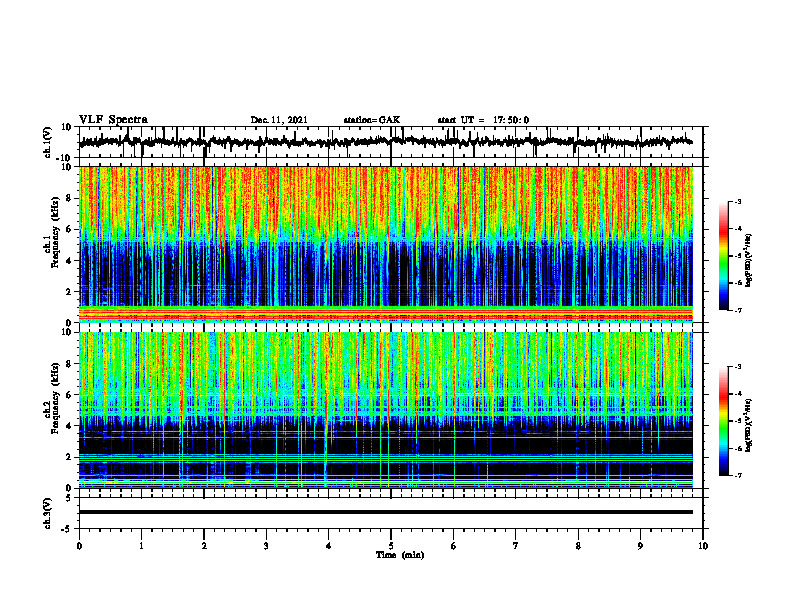
Task: Click the "VLF Spectra" plot title
Action: [113, 120]
